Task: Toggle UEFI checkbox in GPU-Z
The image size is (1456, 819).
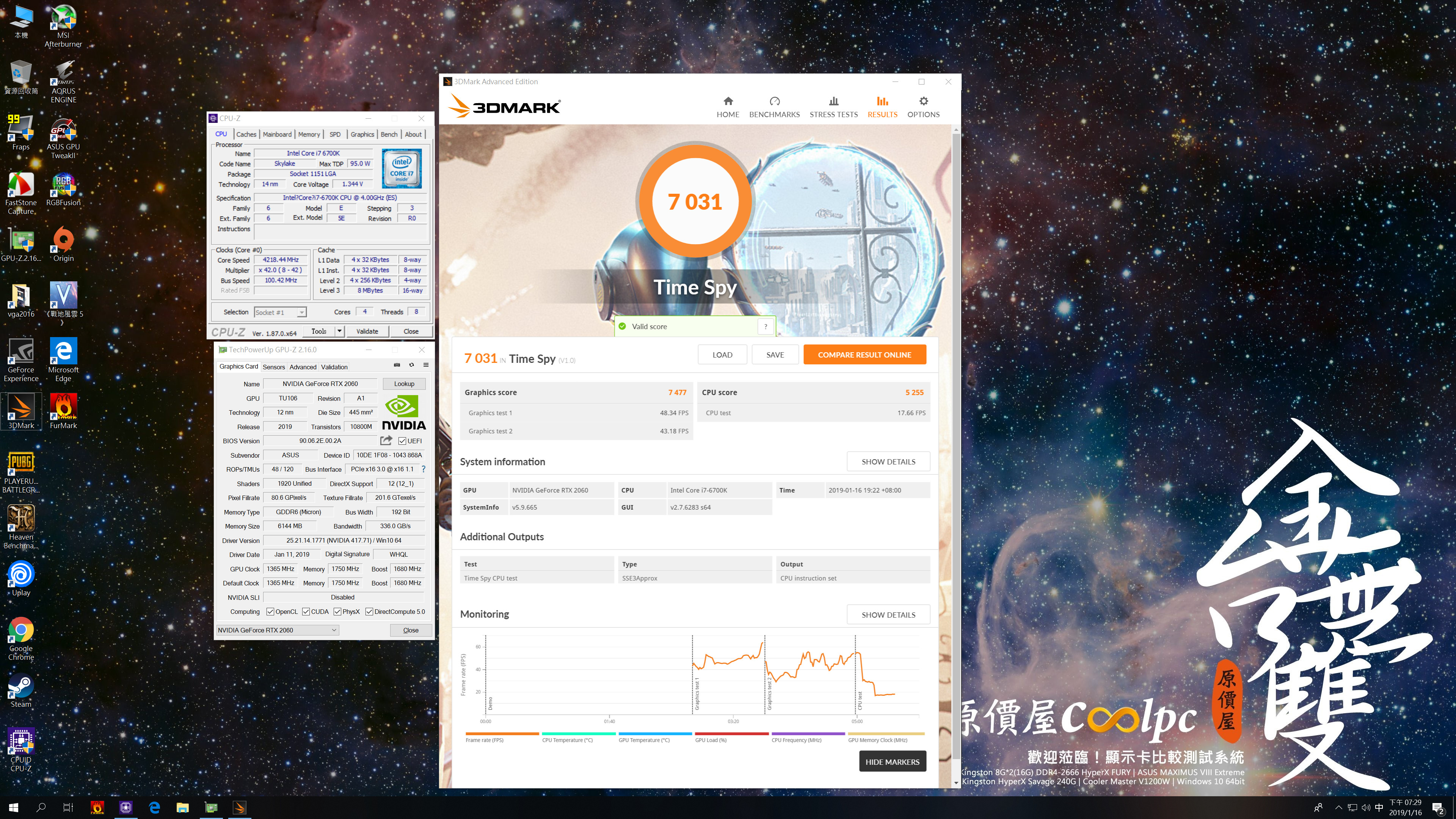Action: 402,441
